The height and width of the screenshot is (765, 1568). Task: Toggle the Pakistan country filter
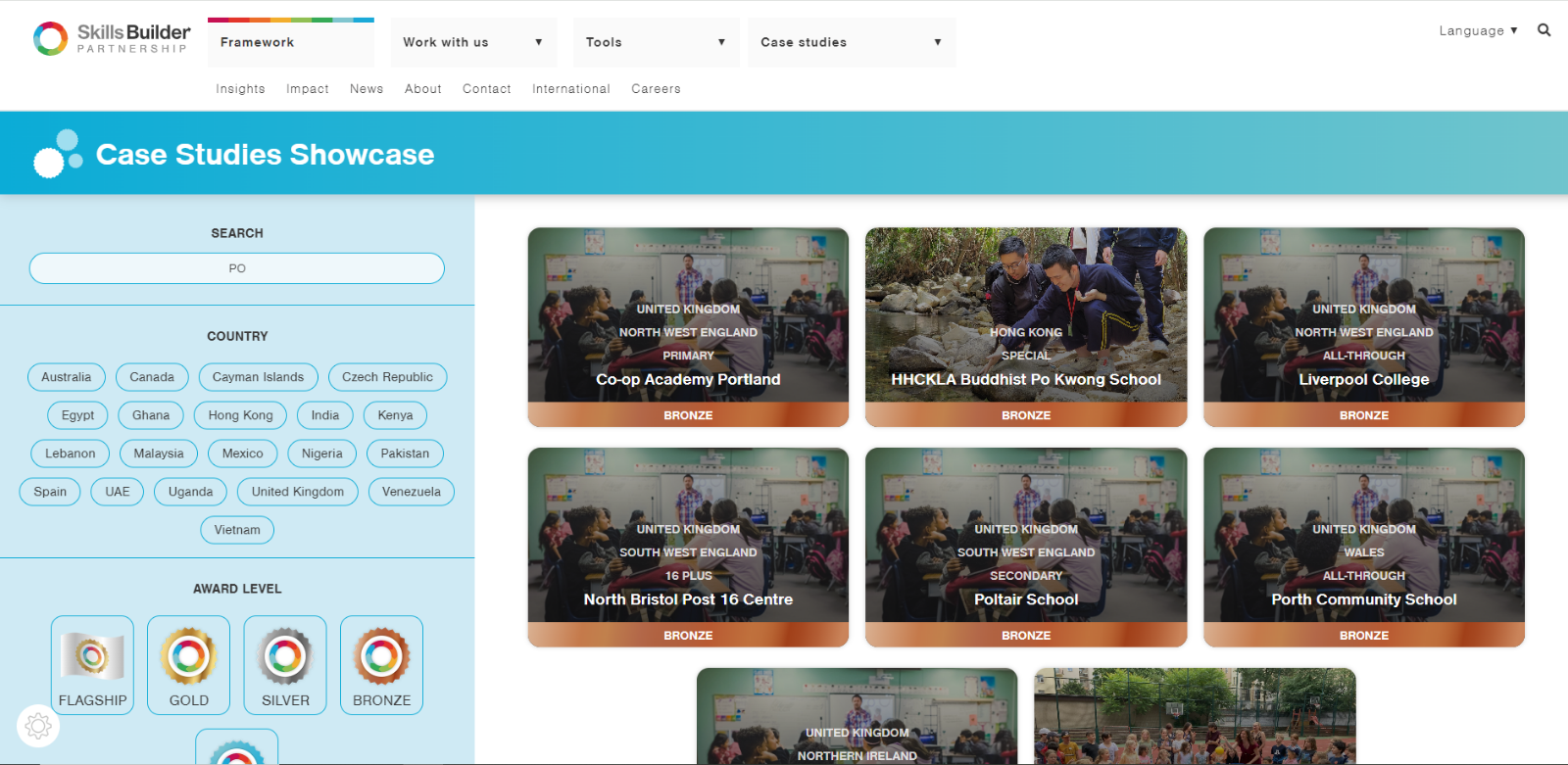(x=405, y=454)
